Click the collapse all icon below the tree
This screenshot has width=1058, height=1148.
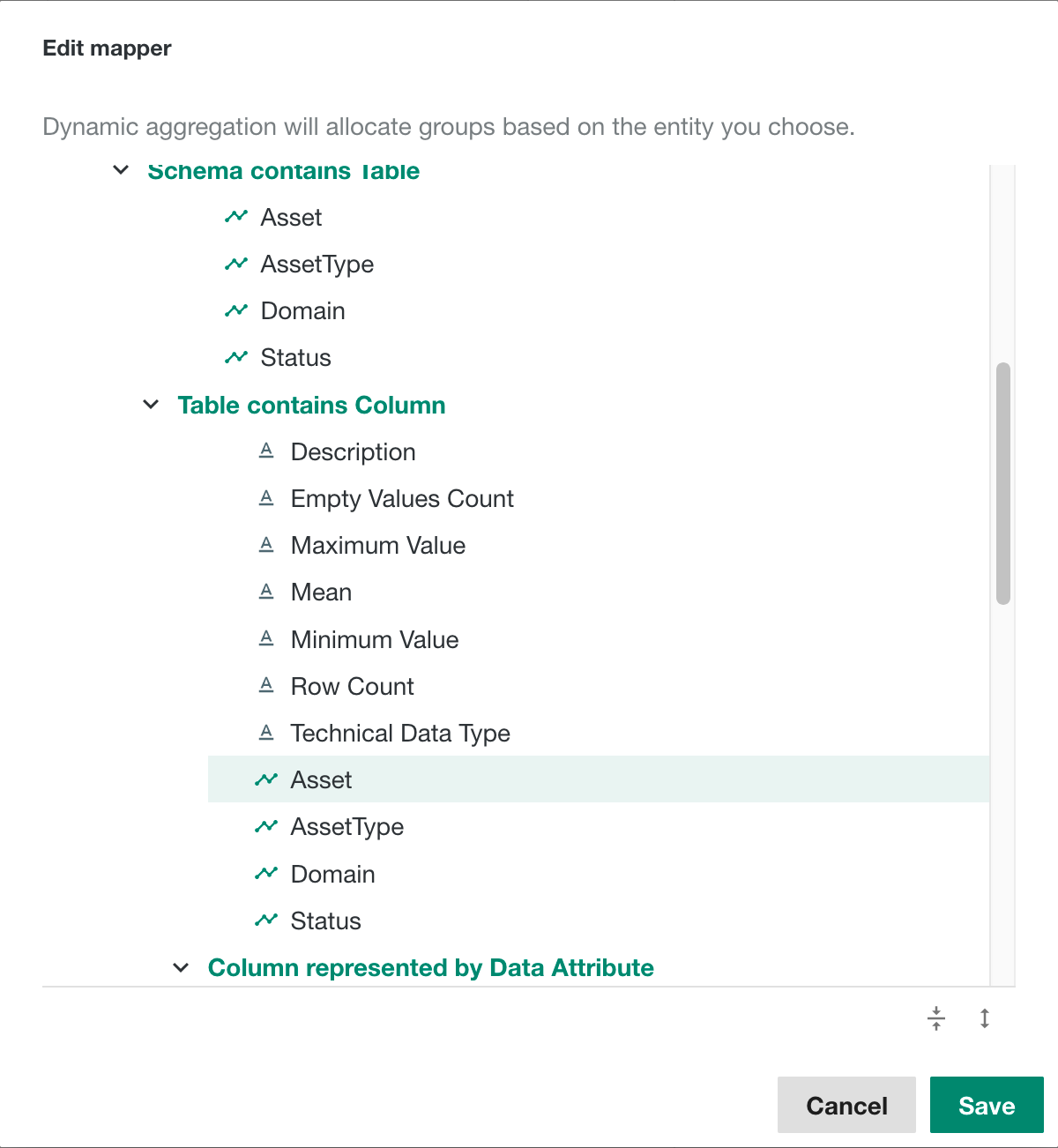[x=936, y=1018]
